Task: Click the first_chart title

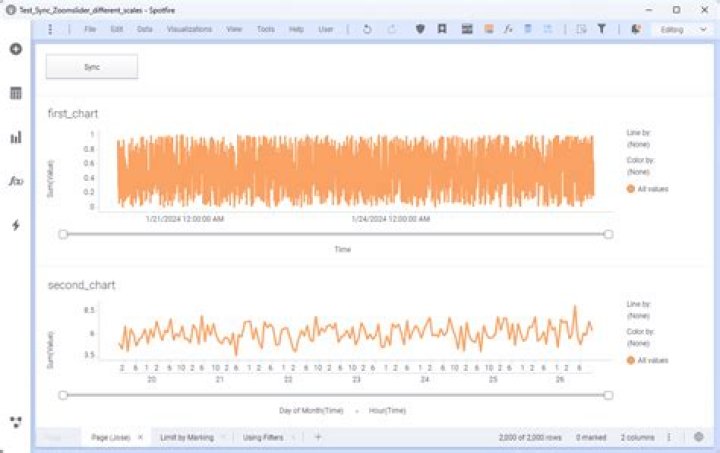Action: [73, 113]
